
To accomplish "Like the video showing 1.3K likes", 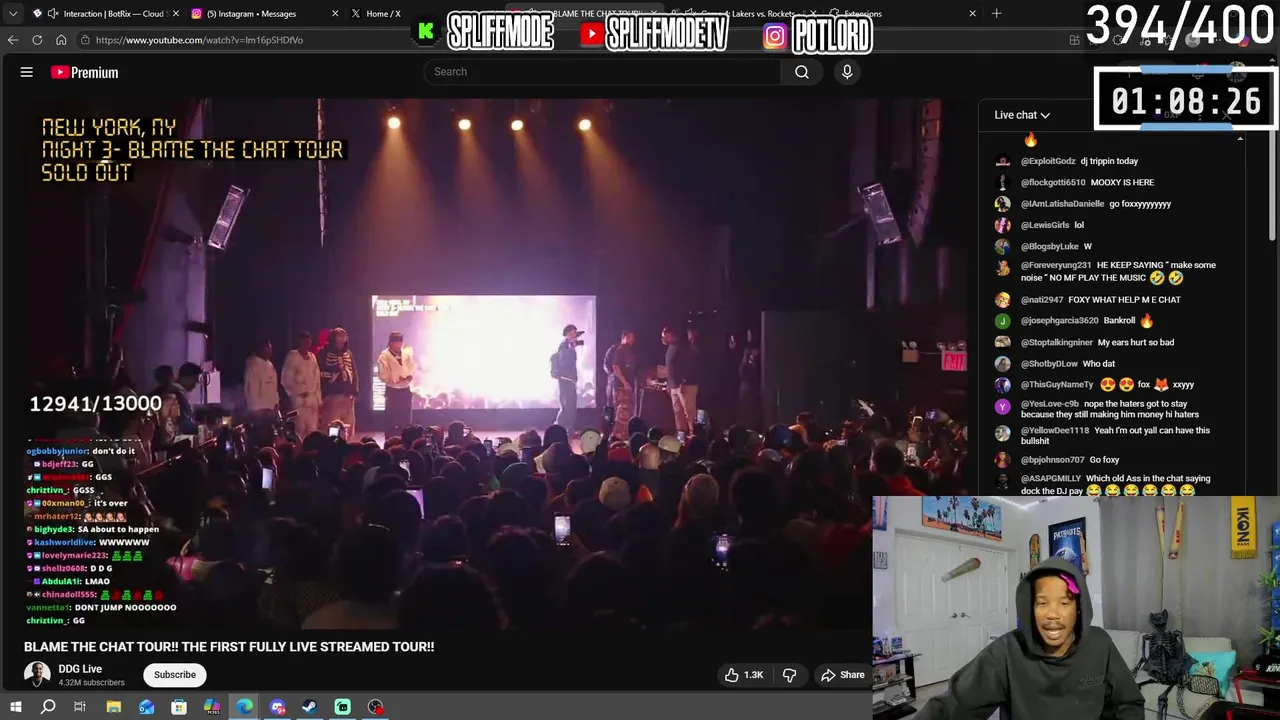I will point(743,675).
